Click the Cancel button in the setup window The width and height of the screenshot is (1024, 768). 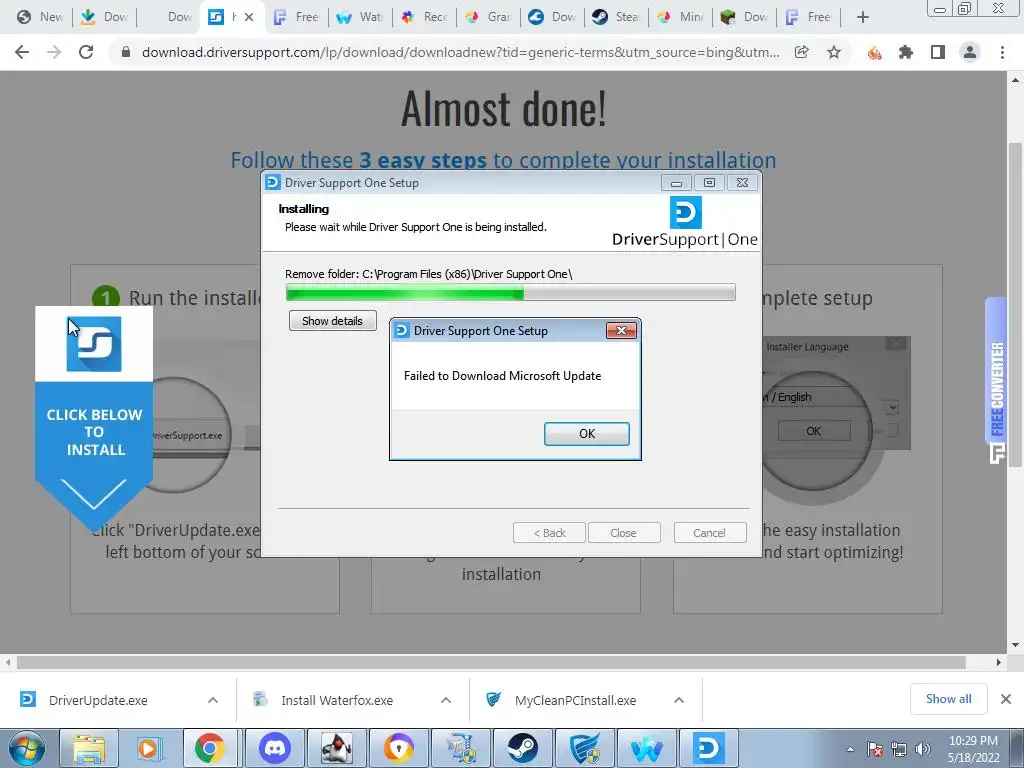[x=709, y=533]
